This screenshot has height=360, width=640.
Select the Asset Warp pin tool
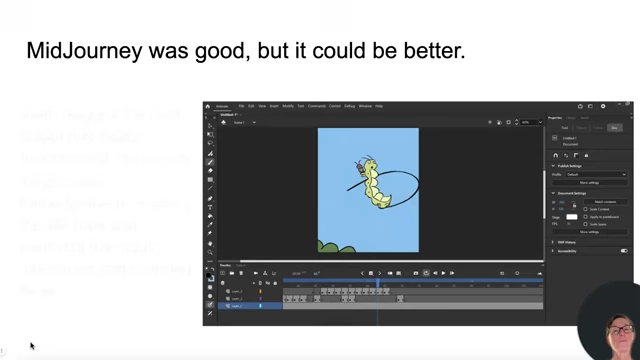coord(210,233)
